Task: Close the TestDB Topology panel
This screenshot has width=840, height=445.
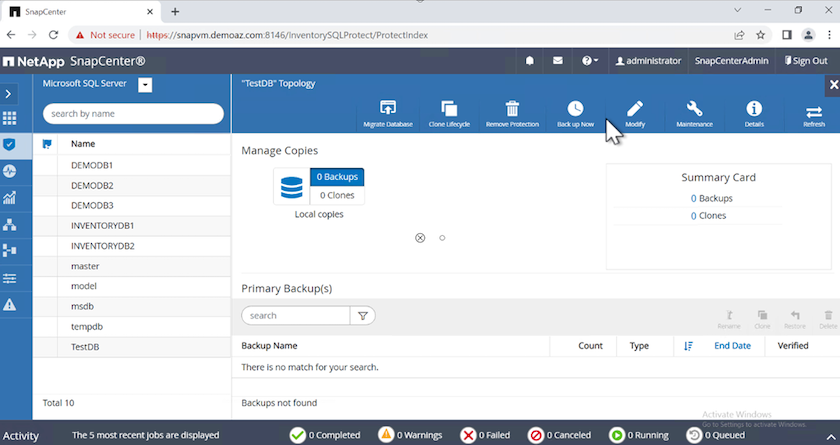Action: [x=834, y=85]
